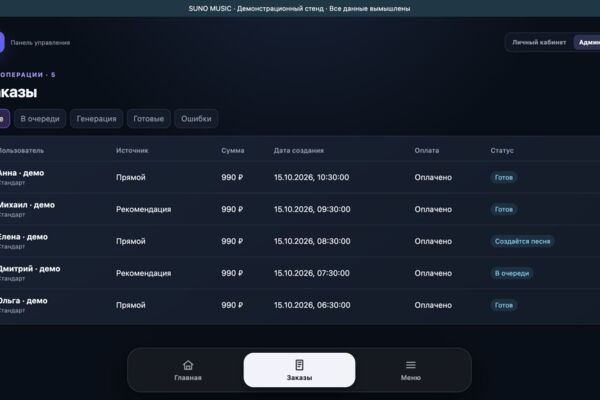Image resolution: width=600 pixels, height=400 pixels.
Task: Click Прямой source in Елена row
Action: tap(130, 242)
